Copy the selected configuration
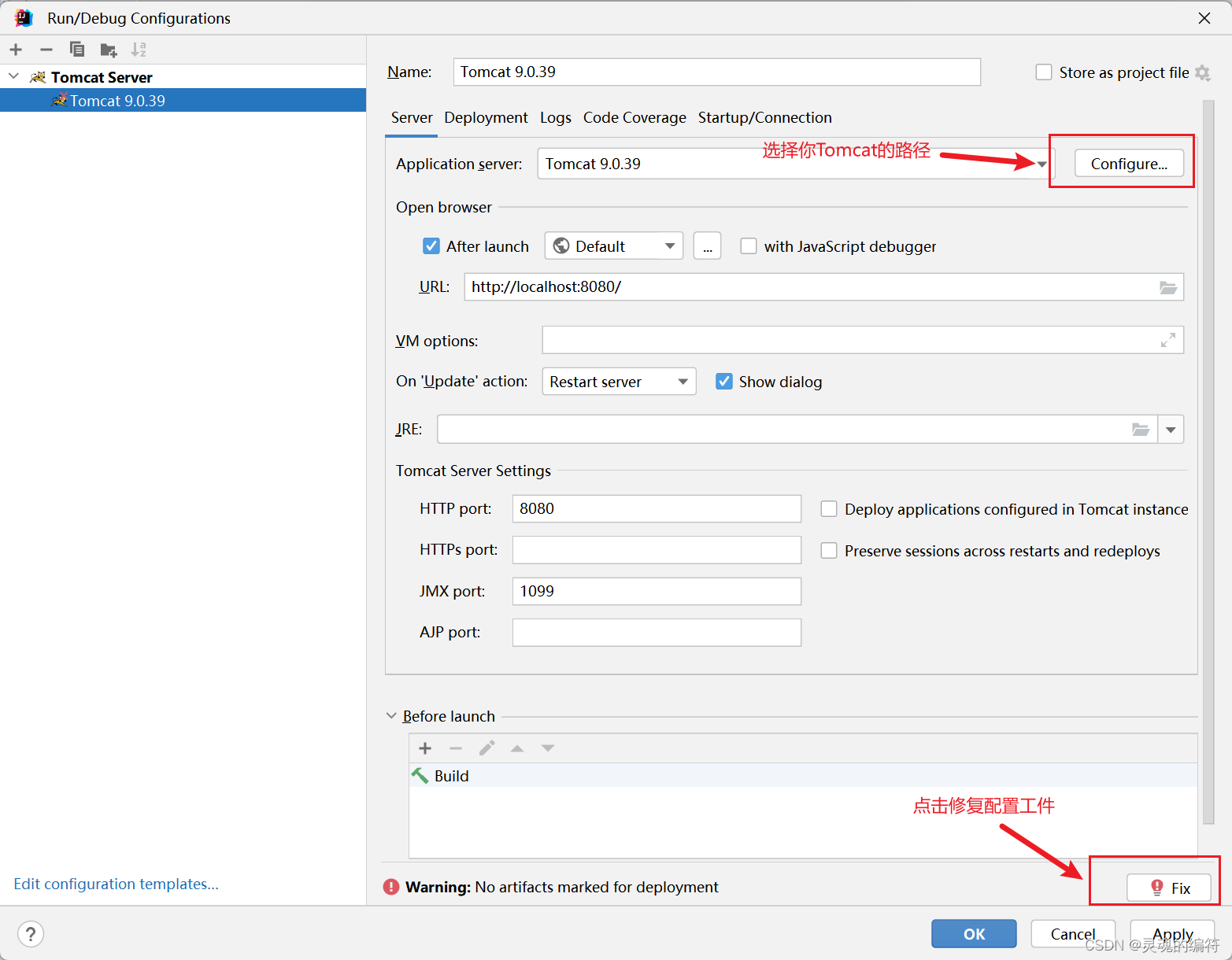Screen dimensions: 1232x960 [x=77, y=50]
